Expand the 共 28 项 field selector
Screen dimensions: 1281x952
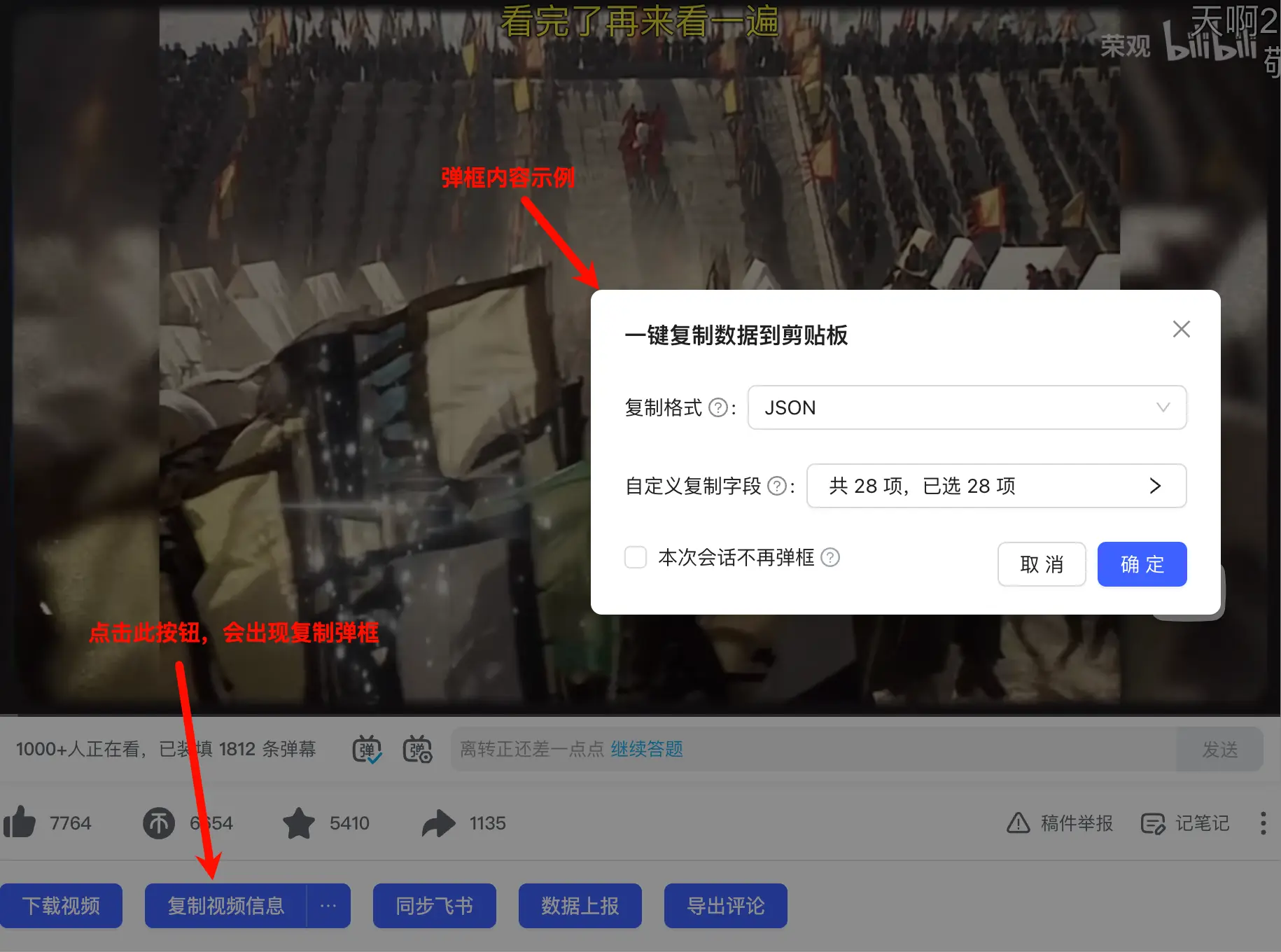[x=995, y=486]
